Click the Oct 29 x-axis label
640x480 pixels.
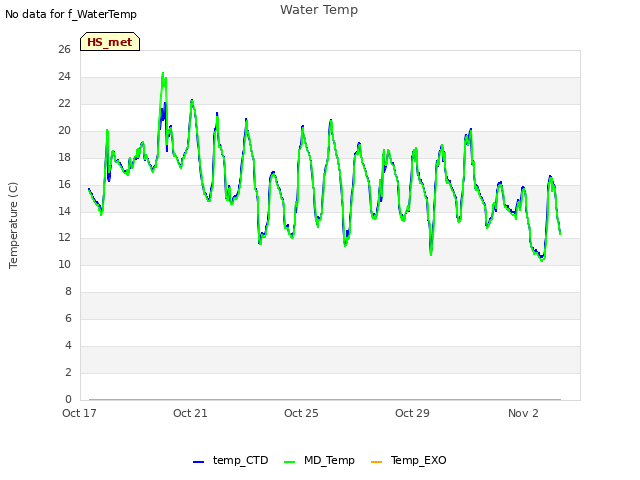[x=412, y=413]
